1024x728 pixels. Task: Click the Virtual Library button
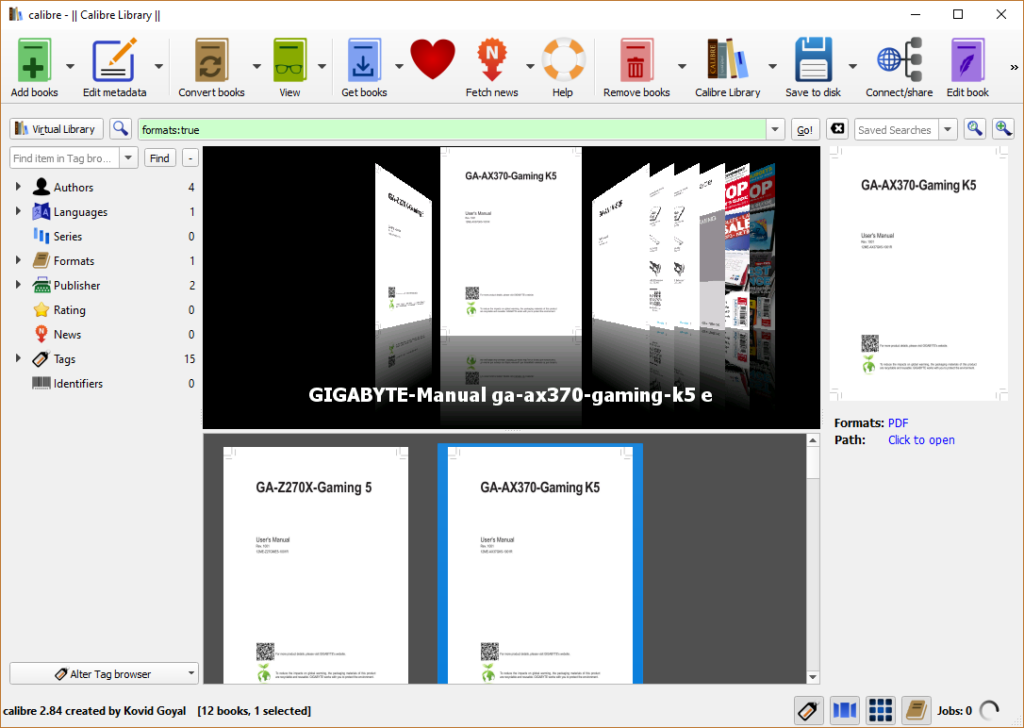pos(56,129)
